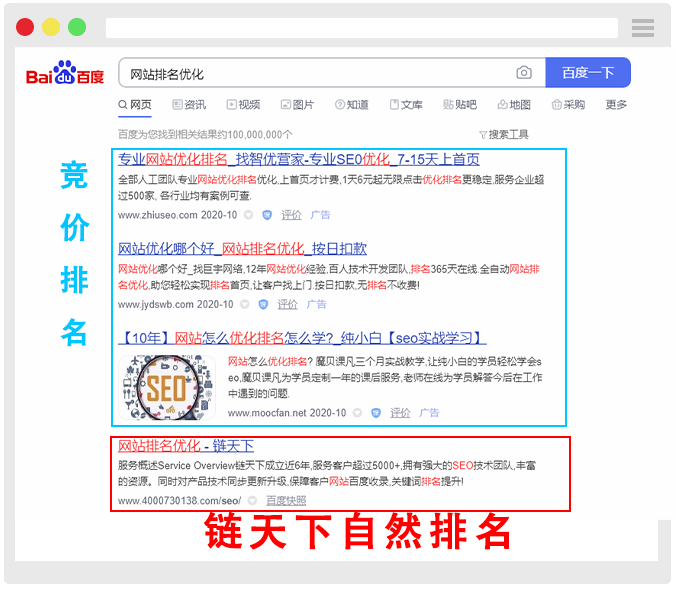Click 评价 on the zhiuseo.com result
Screen dimensions: 676x590
291,215
